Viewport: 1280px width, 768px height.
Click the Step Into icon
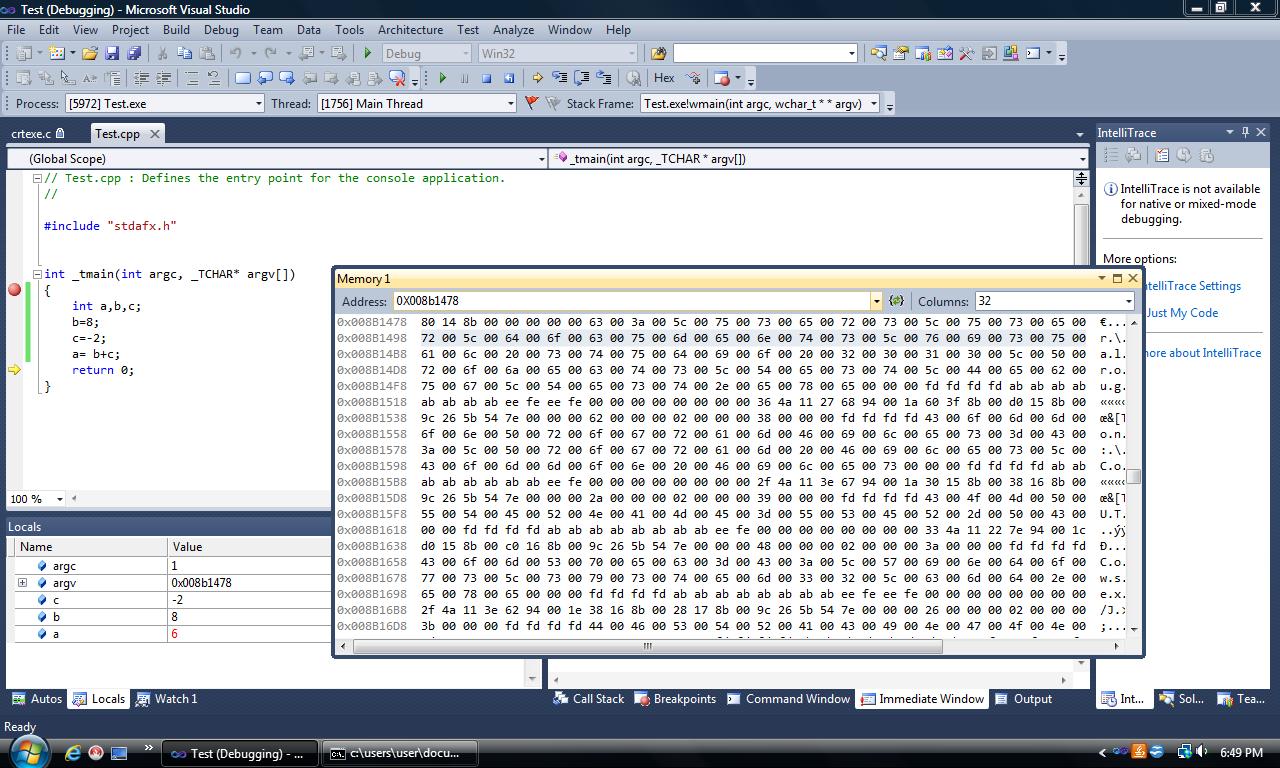click(559, 77)
